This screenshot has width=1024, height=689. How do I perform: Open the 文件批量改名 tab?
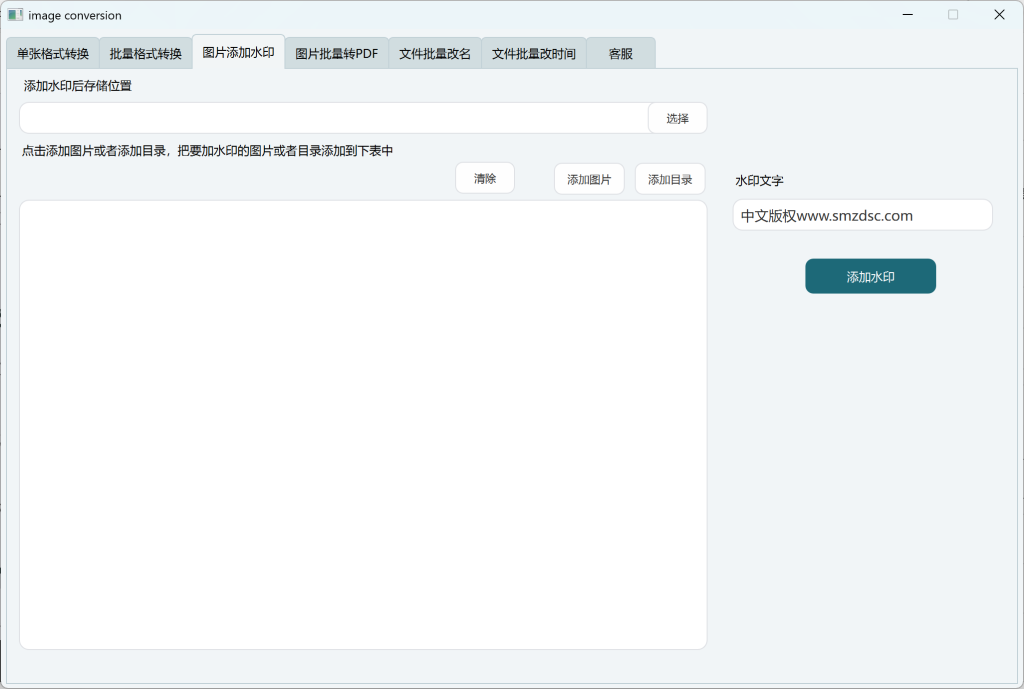pos(435,54)
